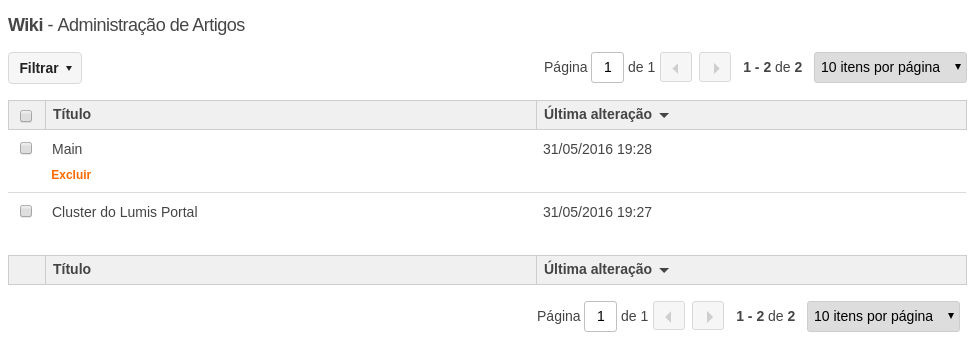Click sort arrow beside bottom Última alteração

tap(663, 270)
